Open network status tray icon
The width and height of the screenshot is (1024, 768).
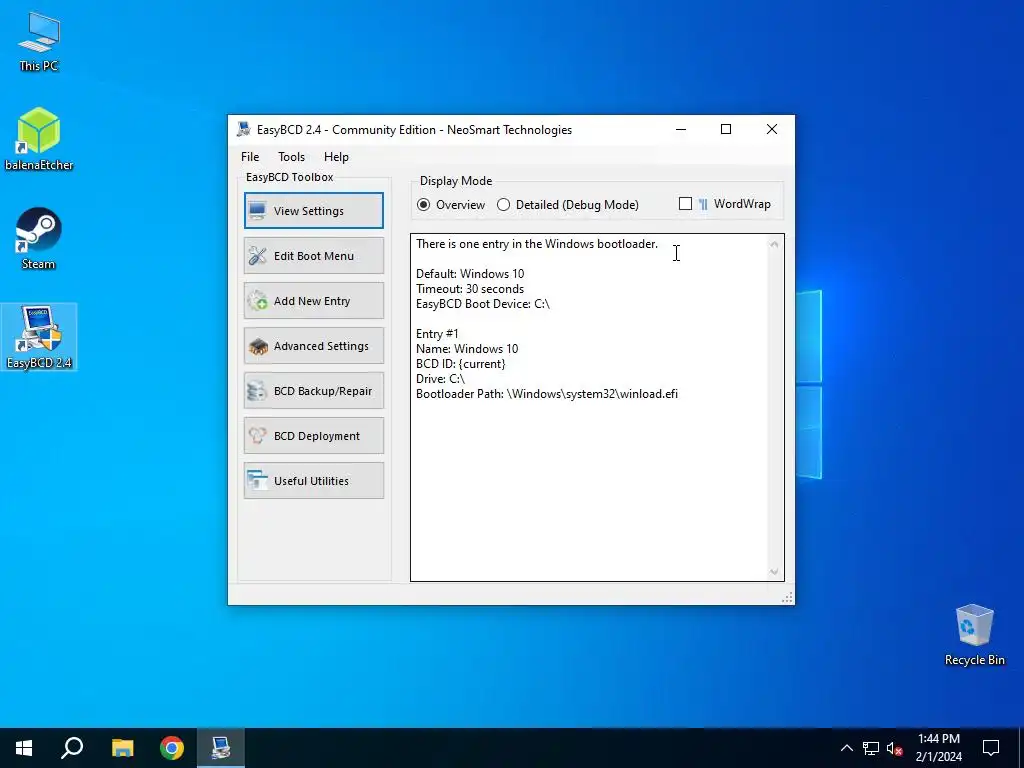click(x=871, y=748)
